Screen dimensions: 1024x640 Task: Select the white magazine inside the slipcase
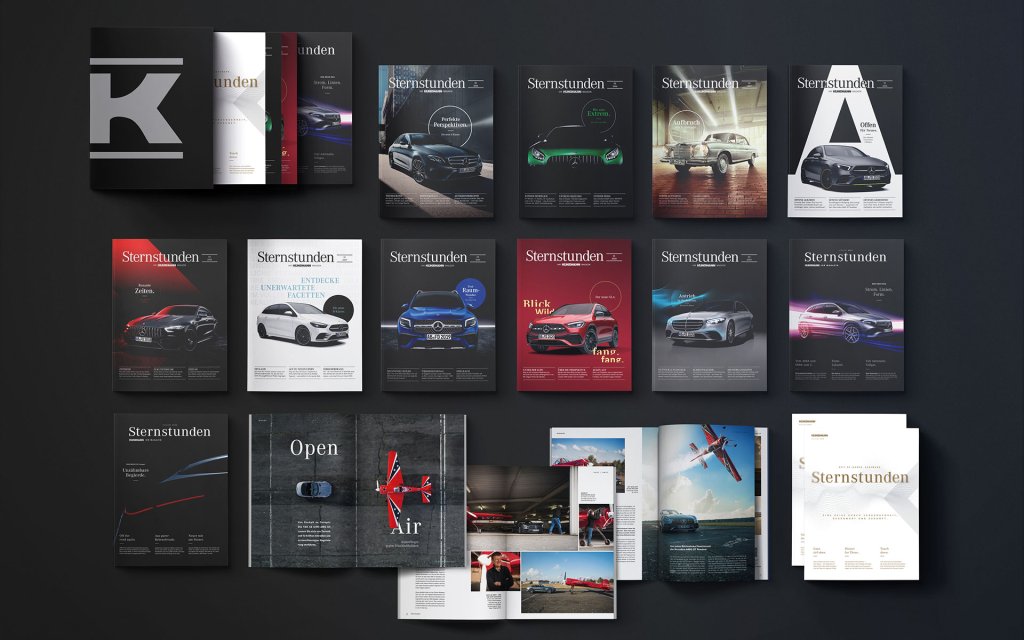coord(239,108)
